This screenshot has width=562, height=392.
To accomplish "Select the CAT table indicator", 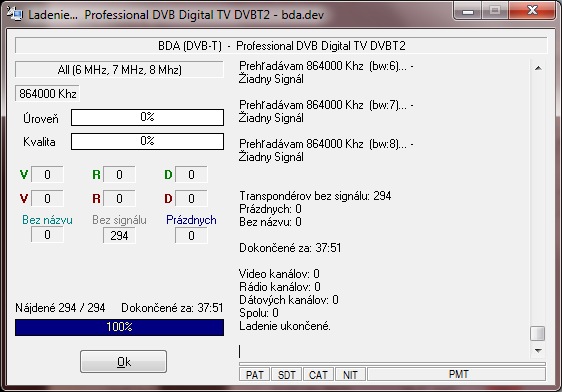I will coord(318,374).
